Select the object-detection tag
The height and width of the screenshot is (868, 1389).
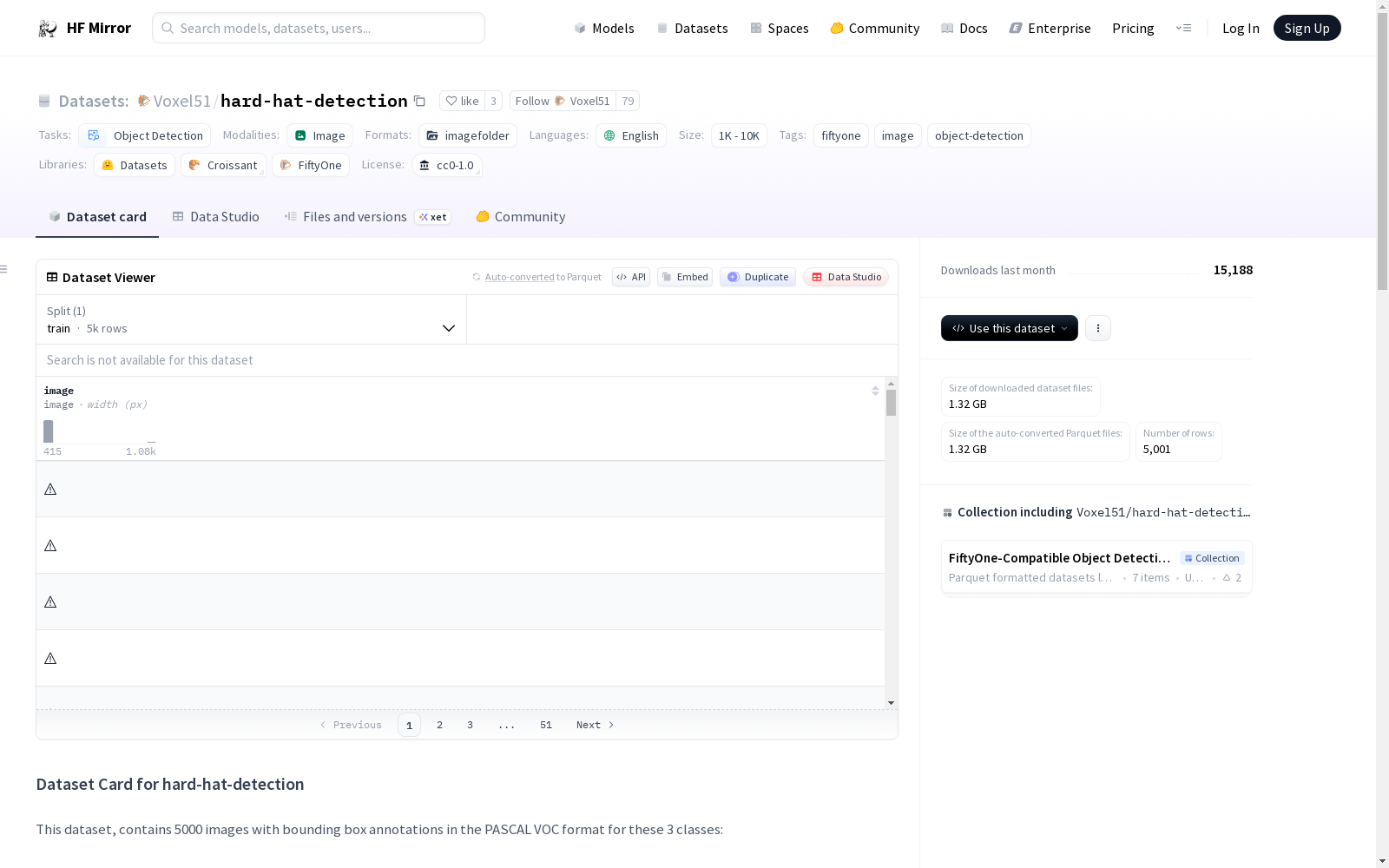pyautogui.click(x=979, y=135)
